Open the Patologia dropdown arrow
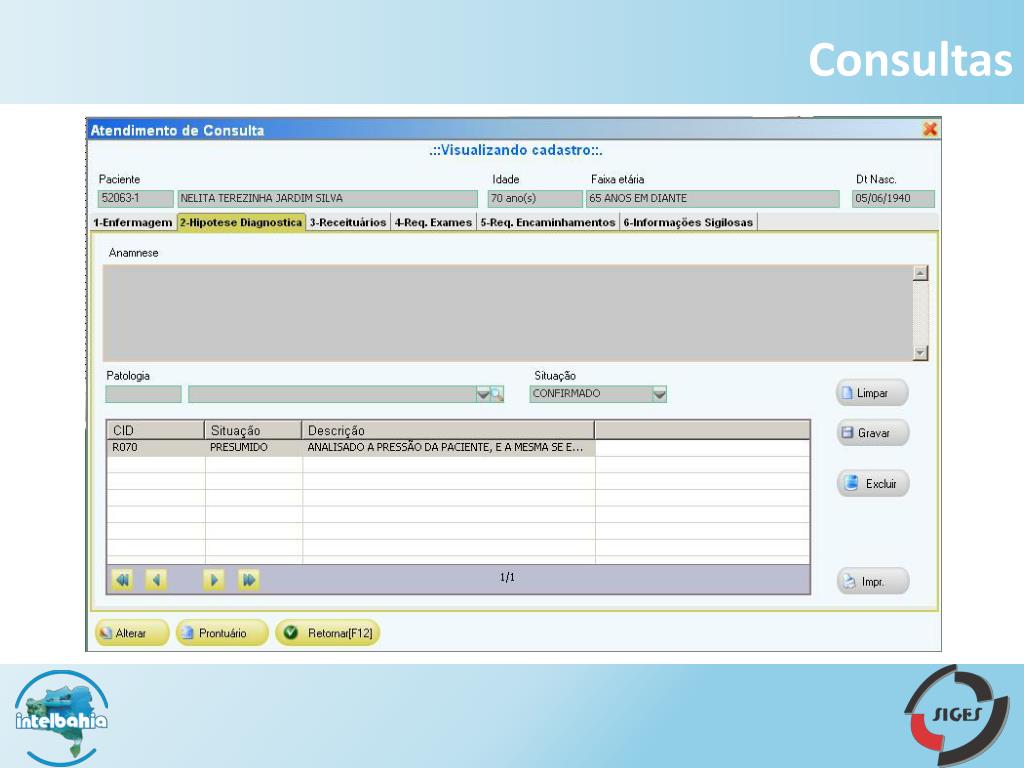 (x=483, y=394)
